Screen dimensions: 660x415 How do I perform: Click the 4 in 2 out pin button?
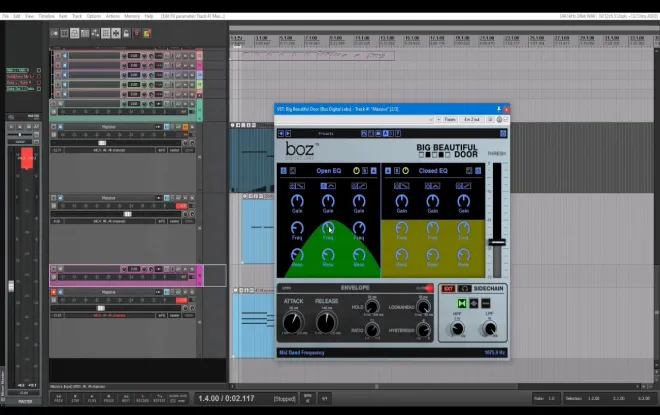(471, 120)
